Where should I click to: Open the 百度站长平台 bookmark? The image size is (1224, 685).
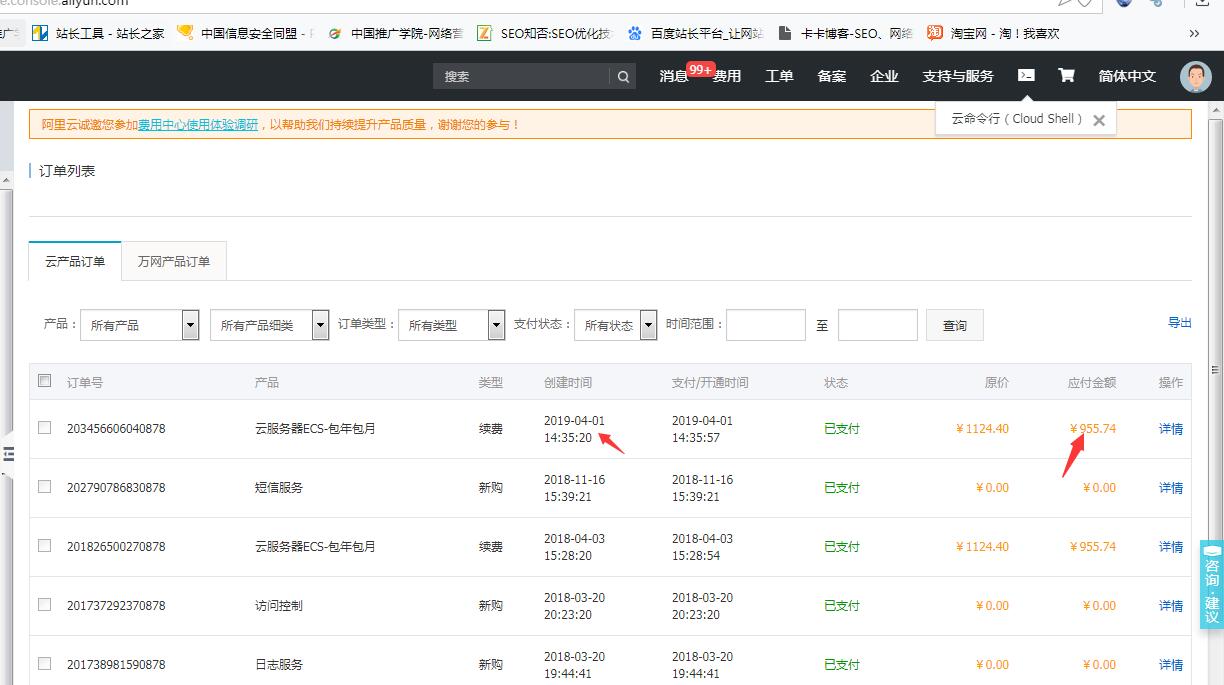pyautogui.click(x=695, y=33)
